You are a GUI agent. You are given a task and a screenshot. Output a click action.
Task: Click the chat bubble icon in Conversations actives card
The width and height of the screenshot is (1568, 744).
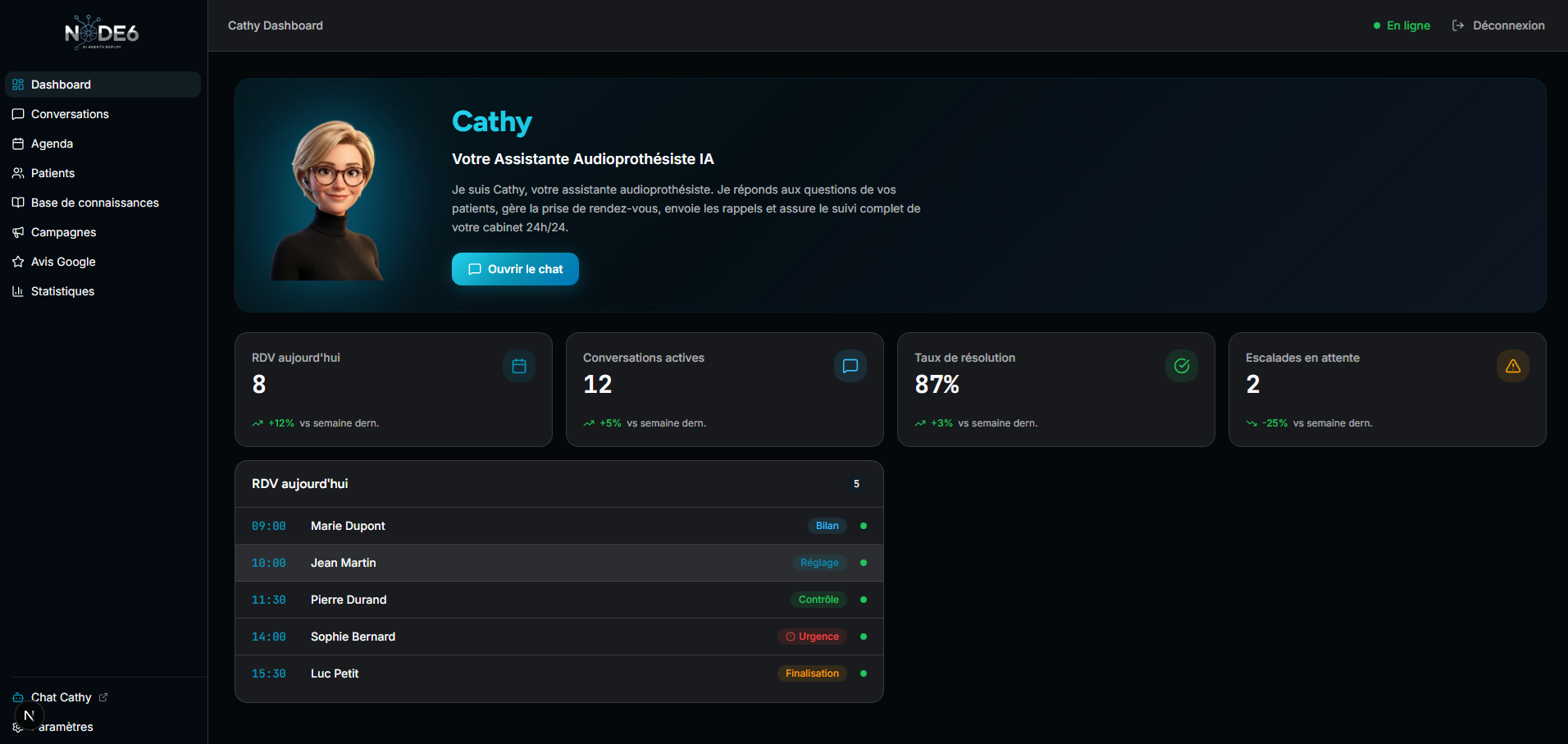(850, 366)
